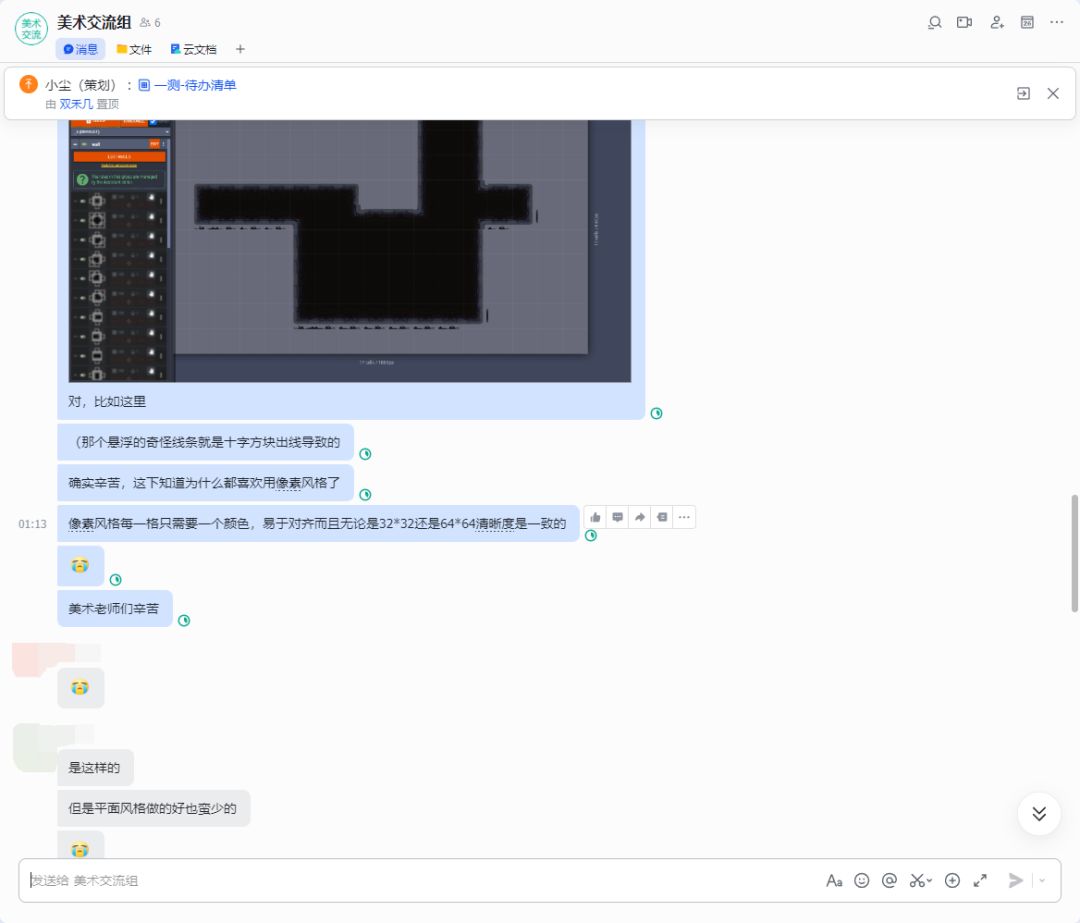Open the more options menu in the chat header
Image resolution: width=1080 pixels, height=923 pixels.
(x=1057, y=23)
